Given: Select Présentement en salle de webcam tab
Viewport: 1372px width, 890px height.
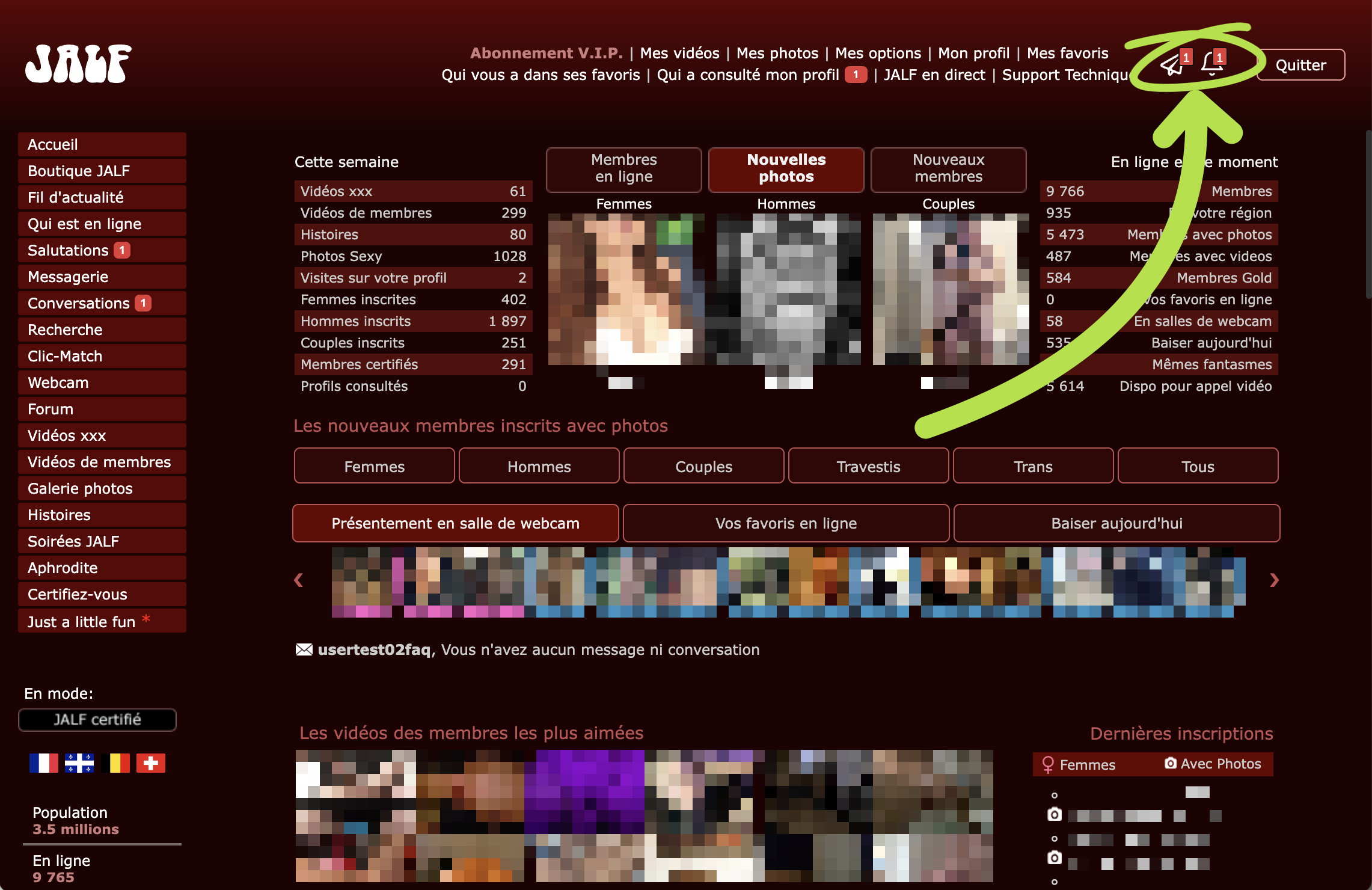Looking at the screenshot, I should pyautogui.click(x=455, y=523).
